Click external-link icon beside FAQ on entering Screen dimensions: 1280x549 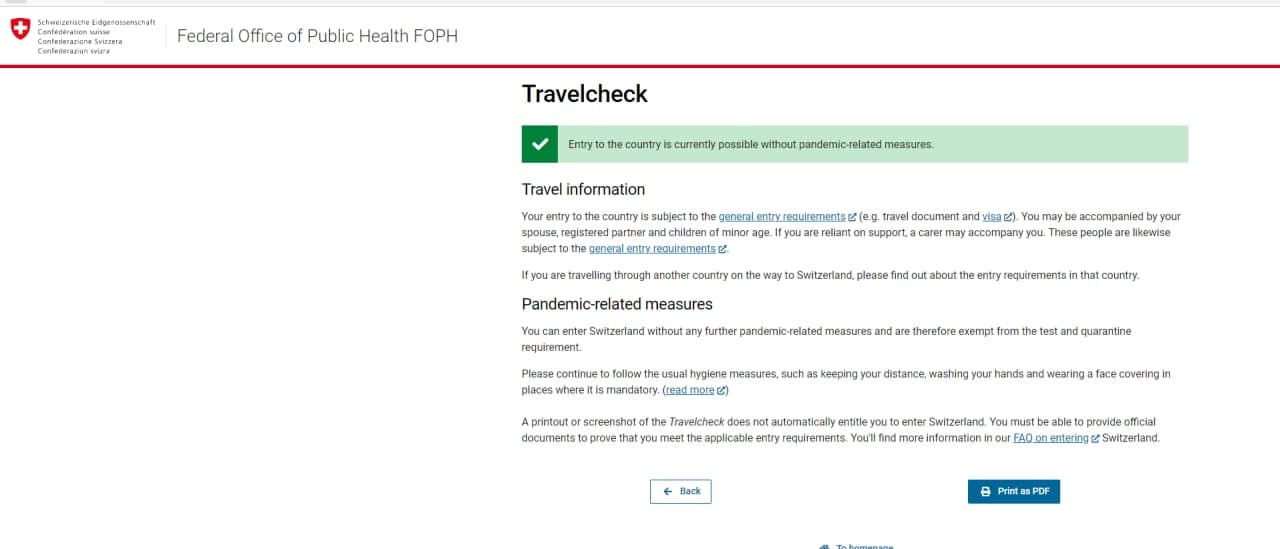1095,439
